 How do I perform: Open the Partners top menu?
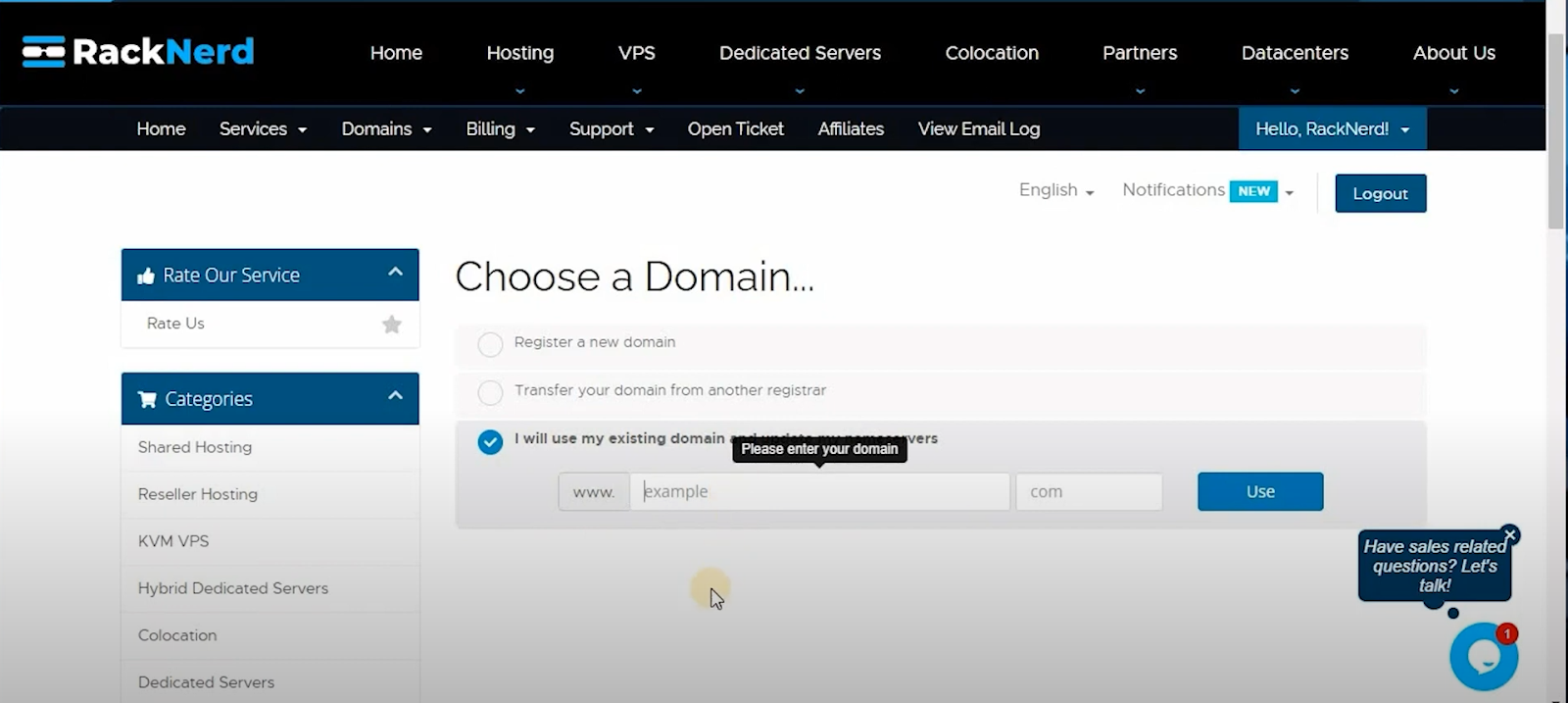[1140, 53]
